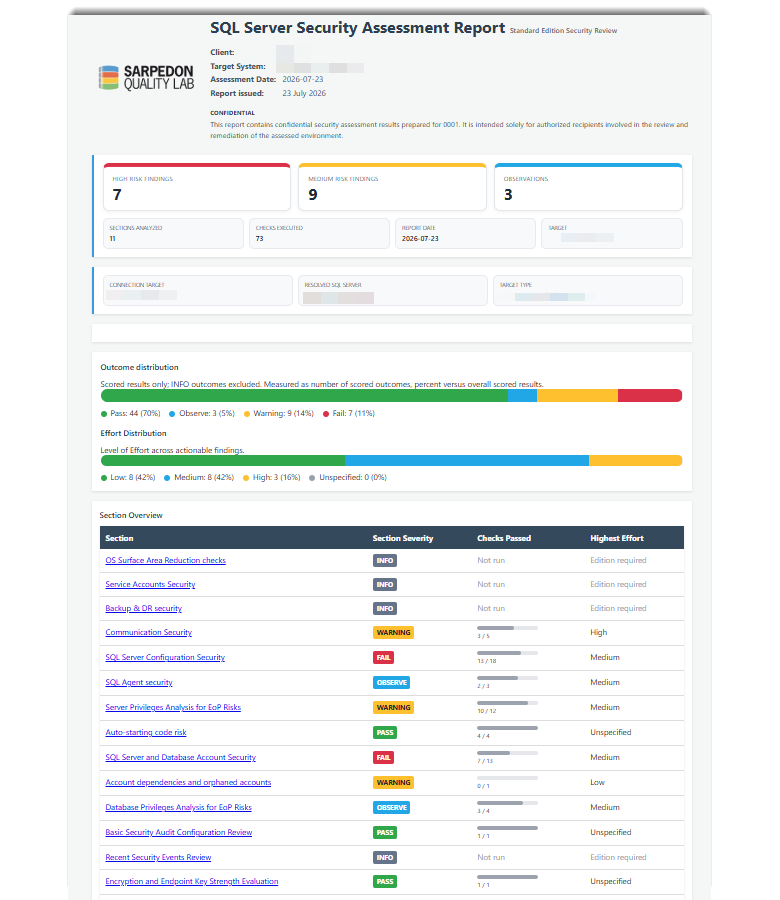Click checks progress bar in SQL Agent security row
Screen dimensions: 780x900
(507, 678)
